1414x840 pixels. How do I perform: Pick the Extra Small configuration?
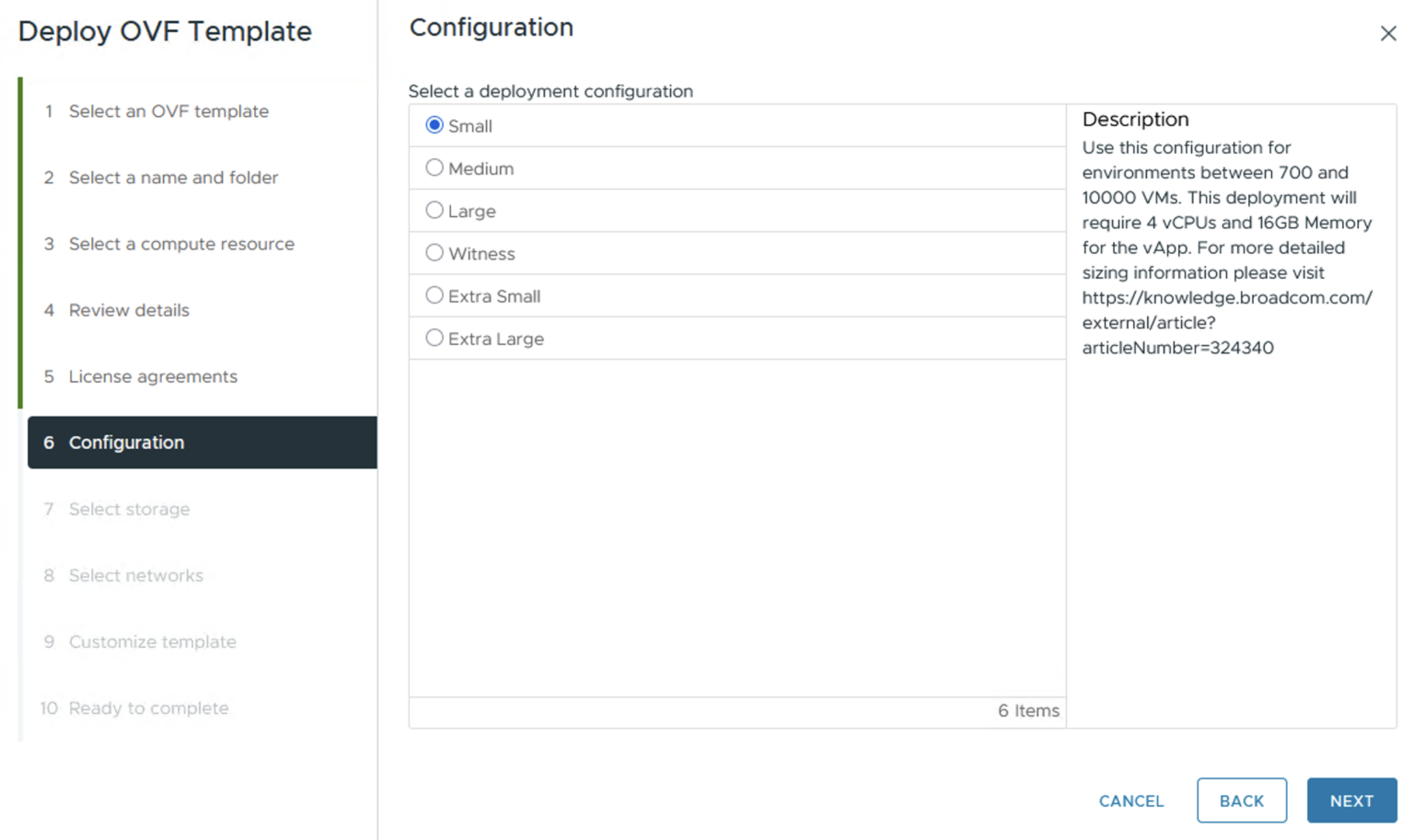click(434, 295)
